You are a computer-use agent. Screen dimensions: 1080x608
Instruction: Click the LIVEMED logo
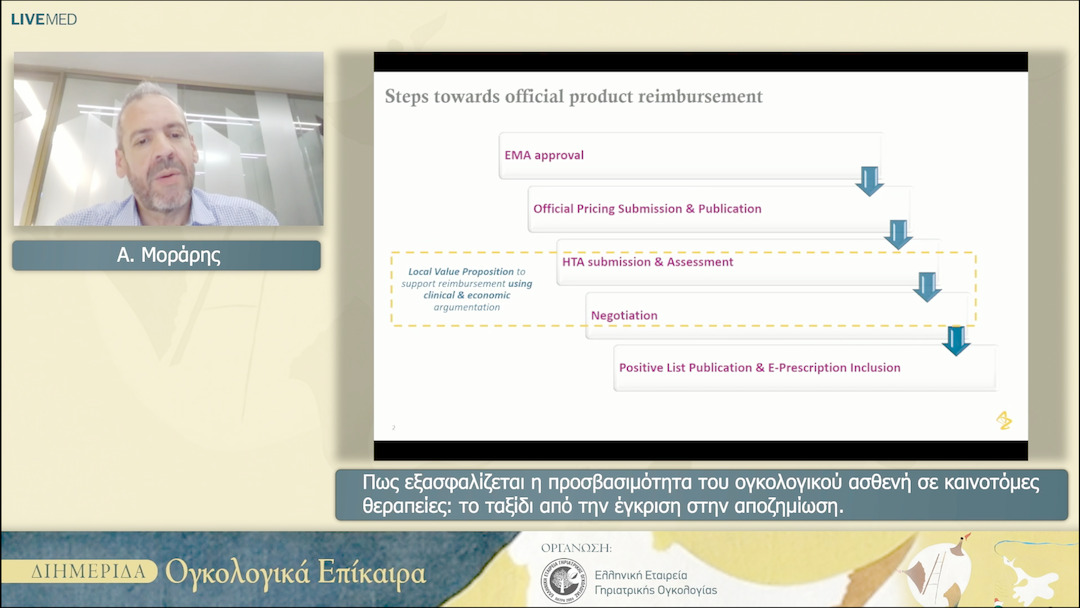point(44,19)
